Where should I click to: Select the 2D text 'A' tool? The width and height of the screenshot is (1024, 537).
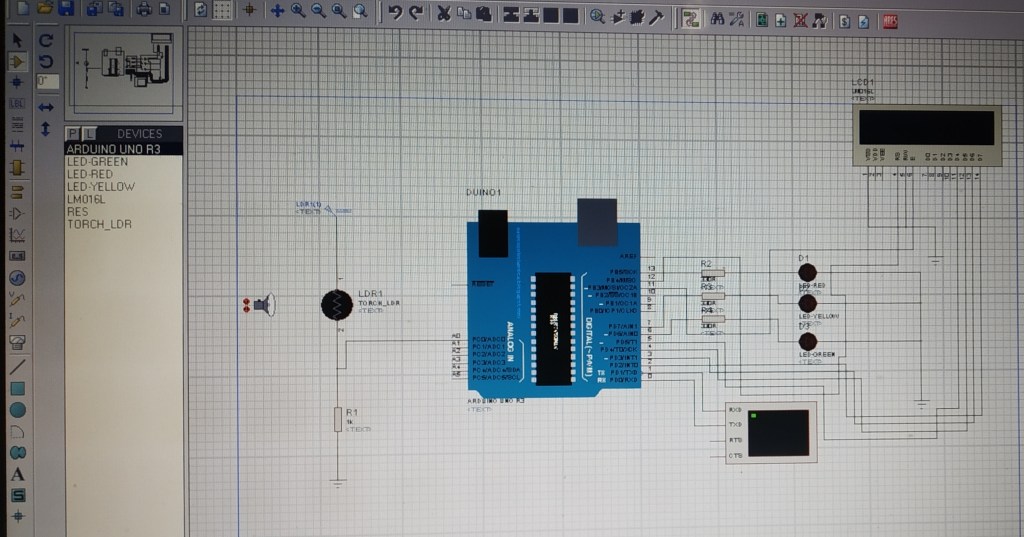pyautogui.click(x=17, y=474)
